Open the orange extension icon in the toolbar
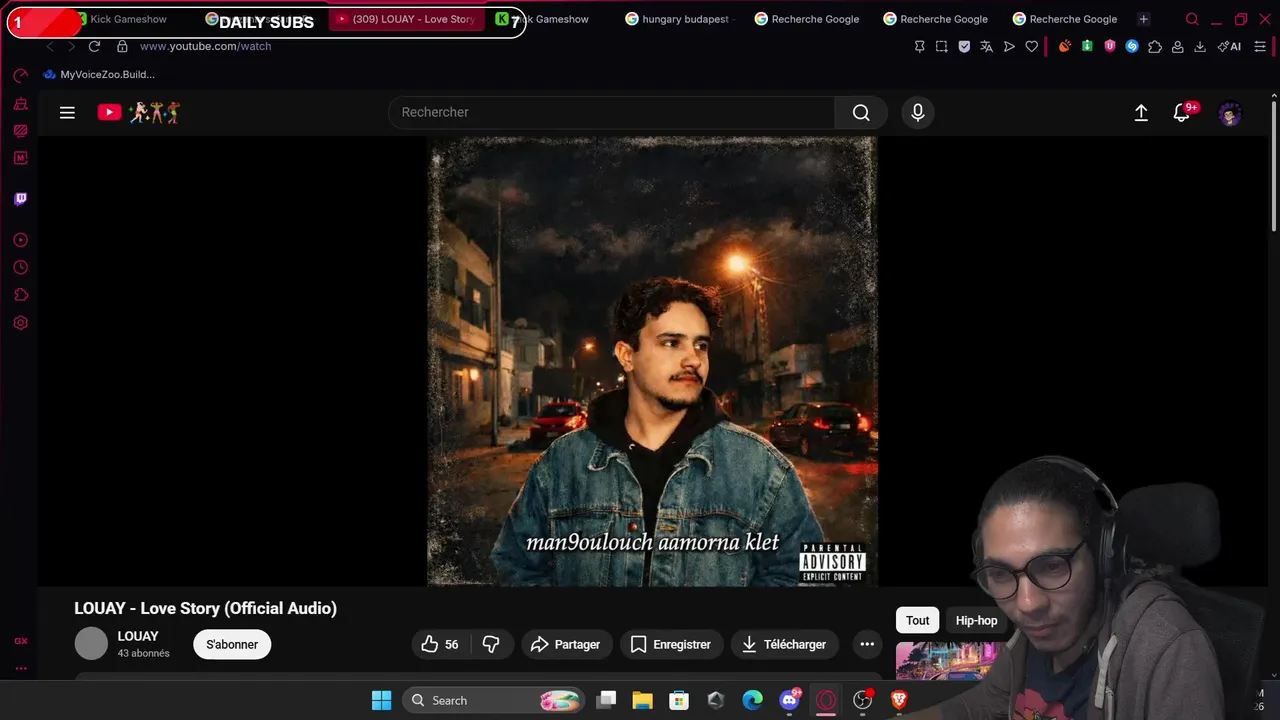The width and height of the screenshot is (1280, 720). point(1065,46)
